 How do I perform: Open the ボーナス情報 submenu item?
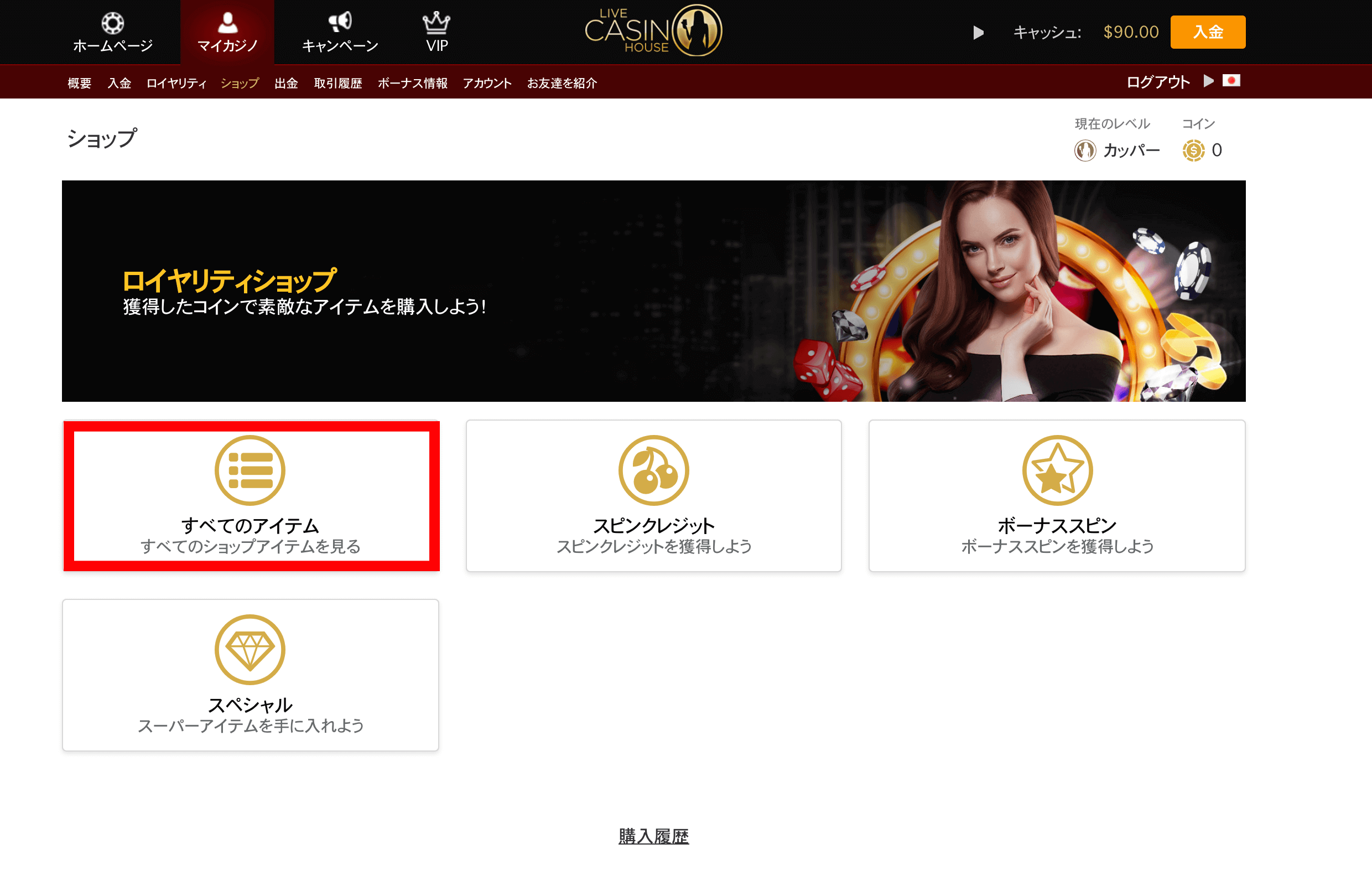point(413,83)
